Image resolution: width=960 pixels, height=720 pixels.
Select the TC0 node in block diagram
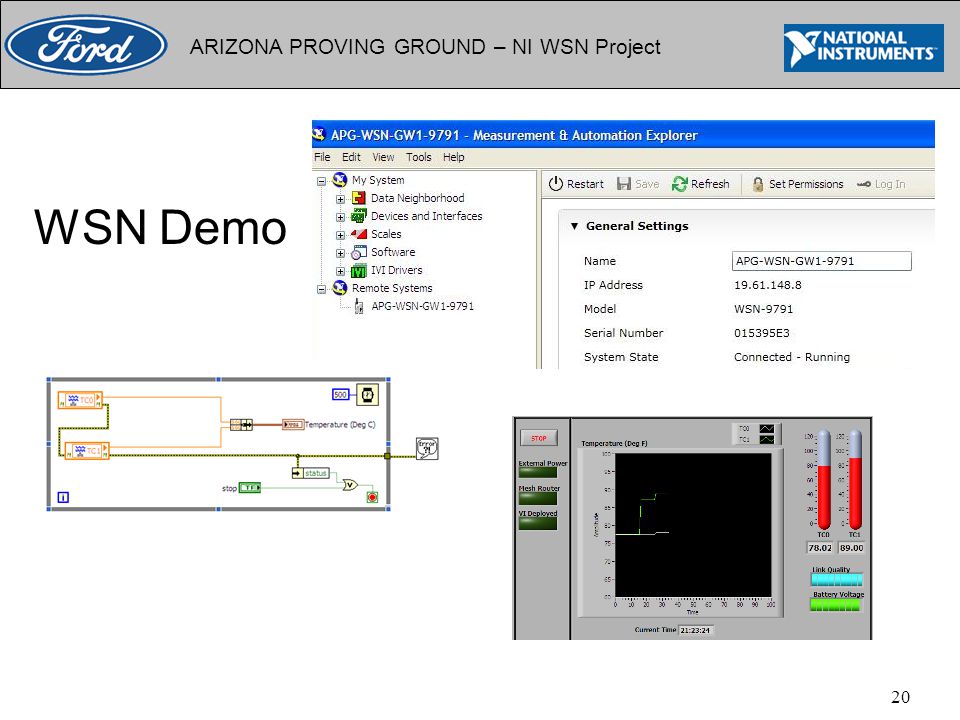[x=80, y=400]
